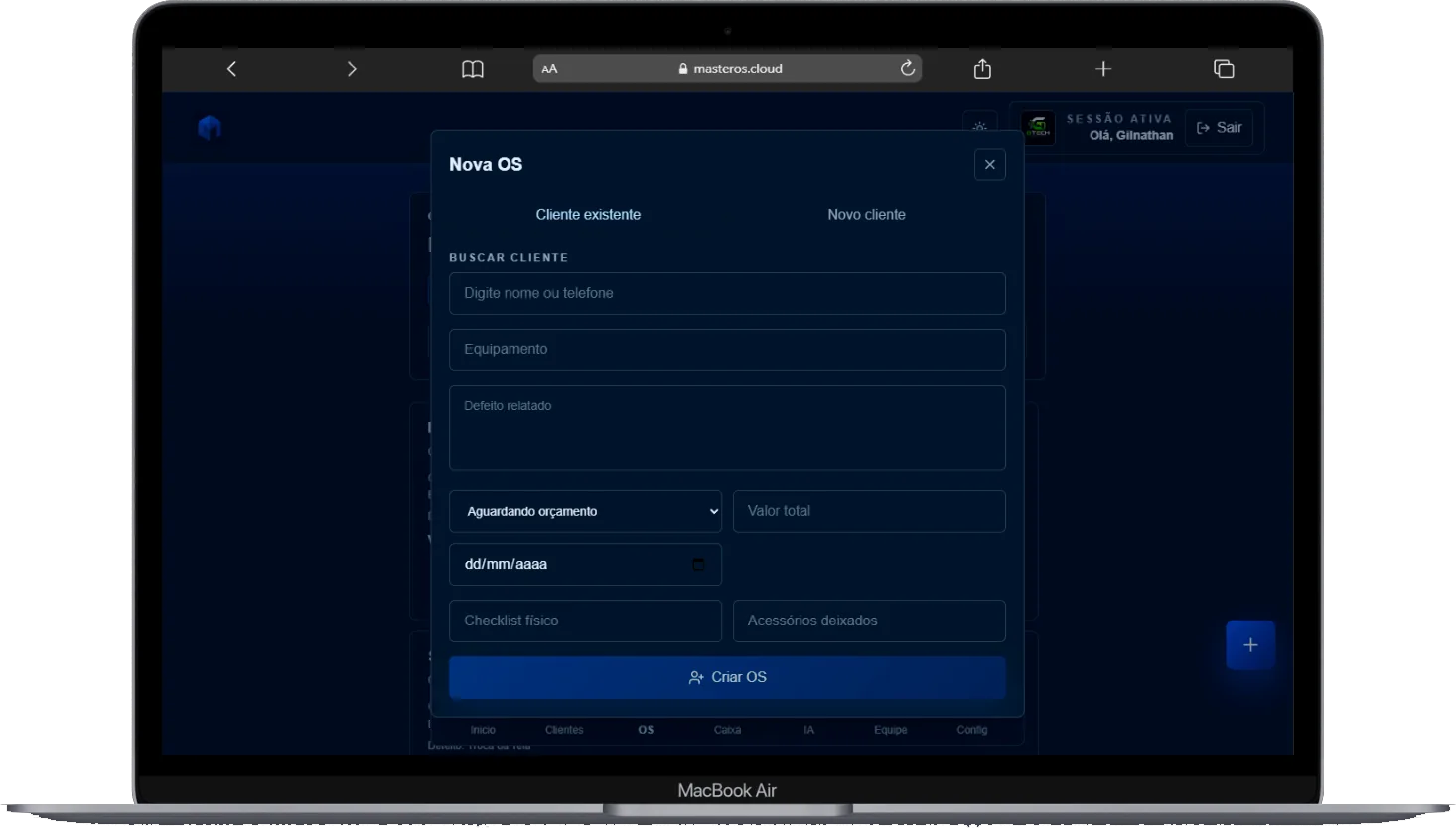The image size is (1456, 828).
Task: Switch to the Novo cliente tab
Action: pos(866,215)
